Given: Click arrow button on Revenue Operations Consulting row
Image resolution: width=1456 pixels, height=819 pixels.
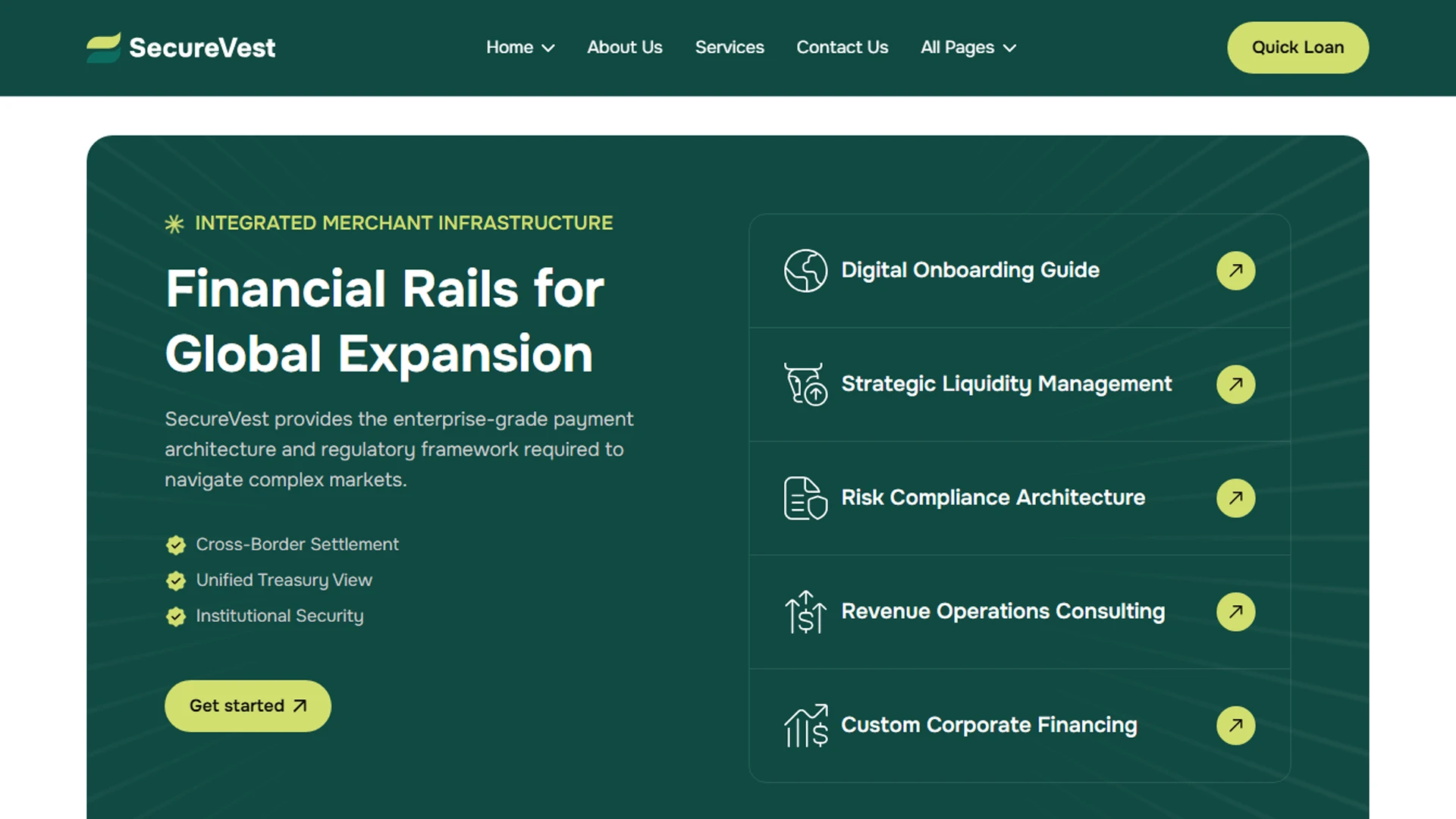Looking at the screenshot, I should click(x=1235, y=612).
